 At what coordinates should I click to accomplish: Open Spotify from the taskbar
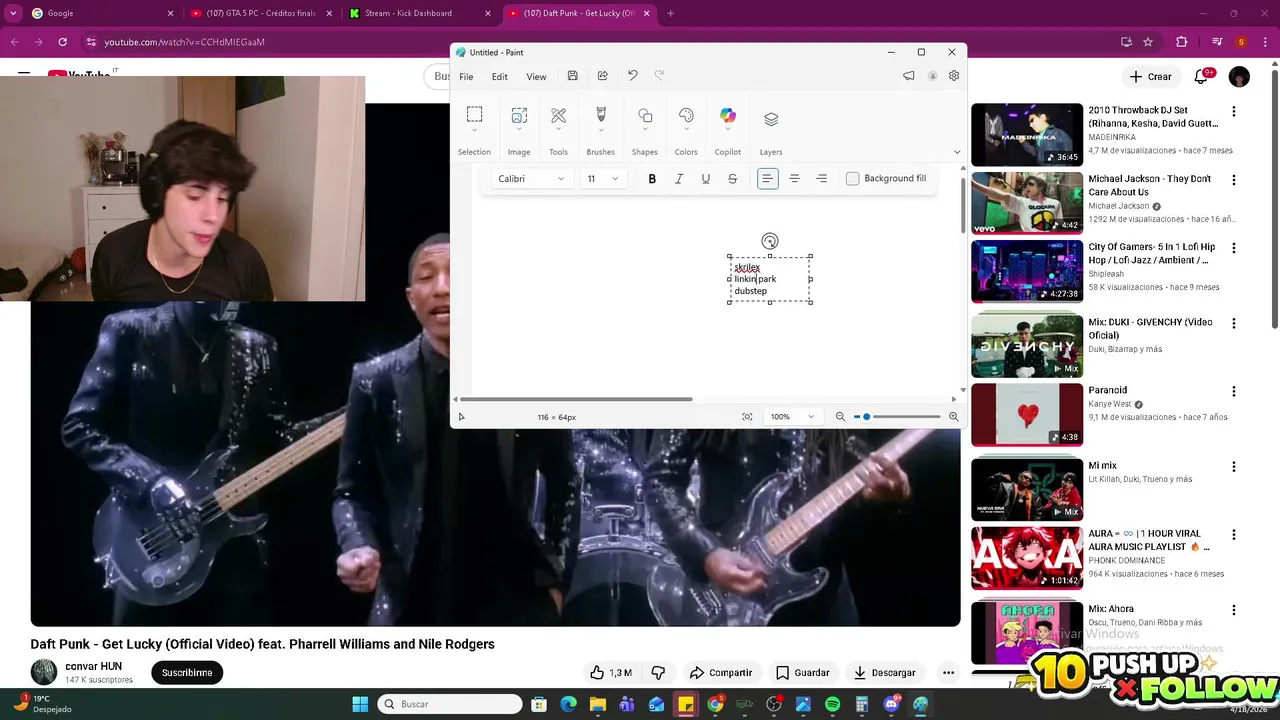tap(833, 704)
